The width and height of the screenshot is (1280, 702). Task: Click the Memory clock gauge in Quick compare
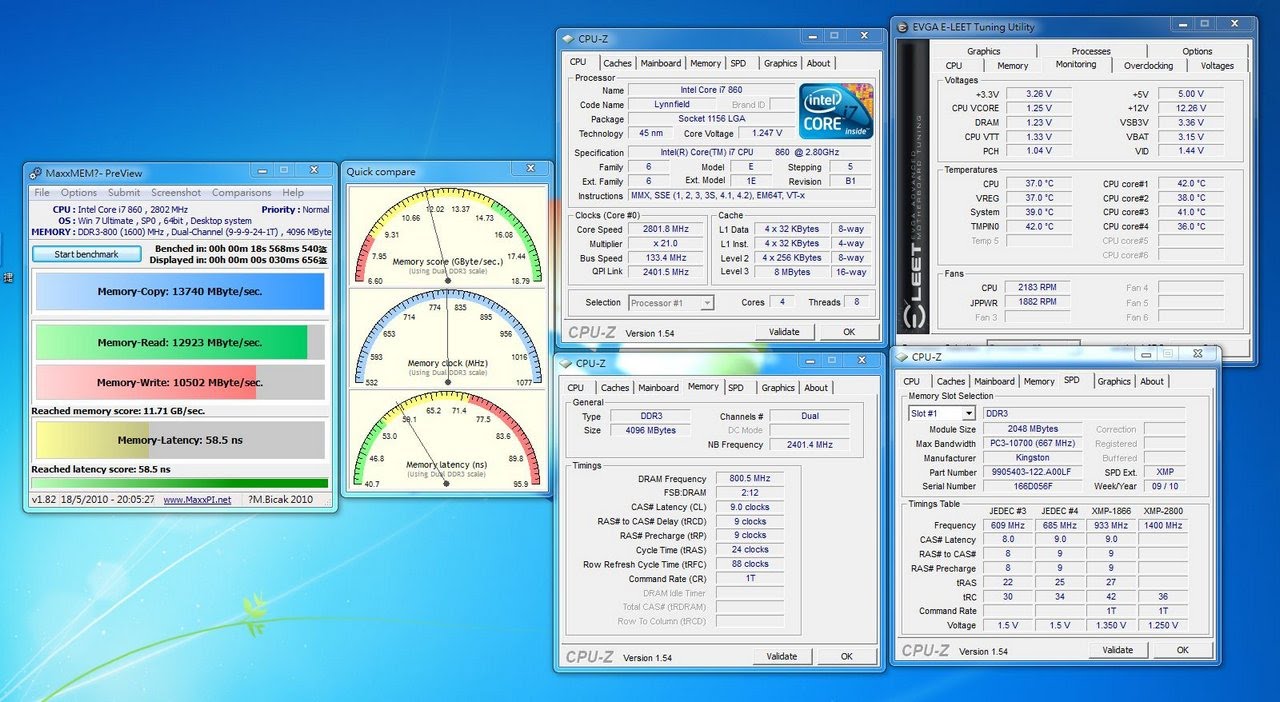coord(447,338)
